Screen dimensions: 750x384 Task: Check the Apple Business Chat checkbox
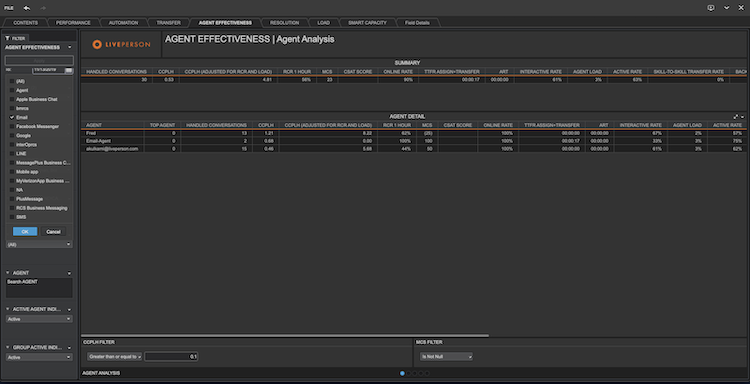click(12, 99)
